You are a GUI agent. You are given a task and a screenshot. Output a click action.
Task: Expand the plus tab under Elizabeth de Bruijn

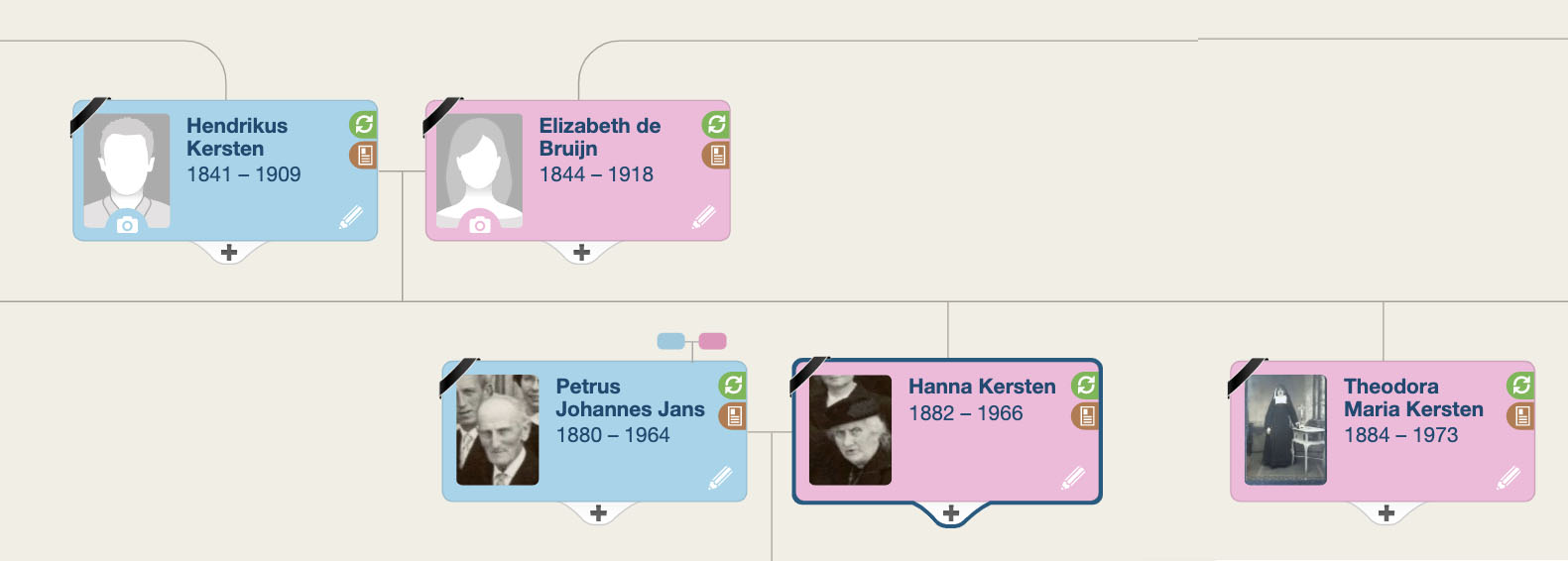click(x=582, y=253)
